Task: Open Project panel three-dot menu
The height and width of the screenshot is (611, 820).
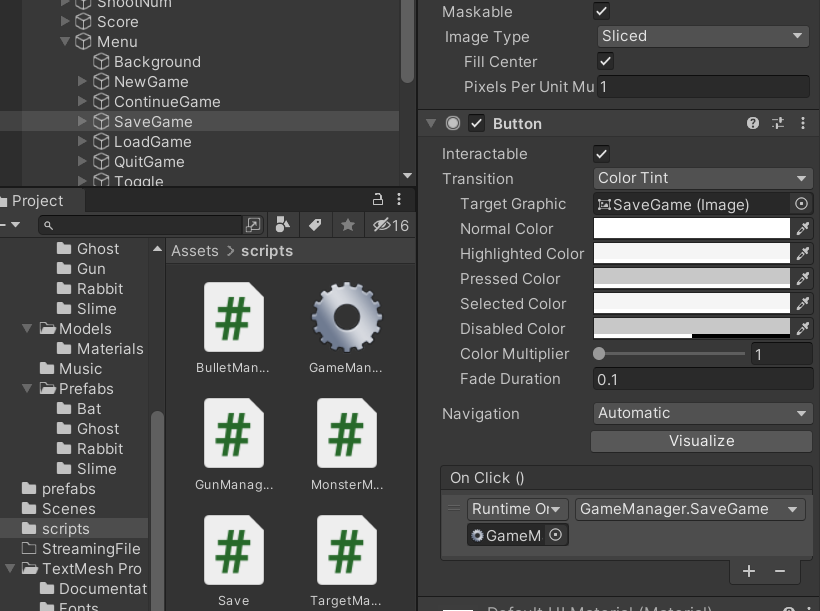Action: [x=399, y=199]
